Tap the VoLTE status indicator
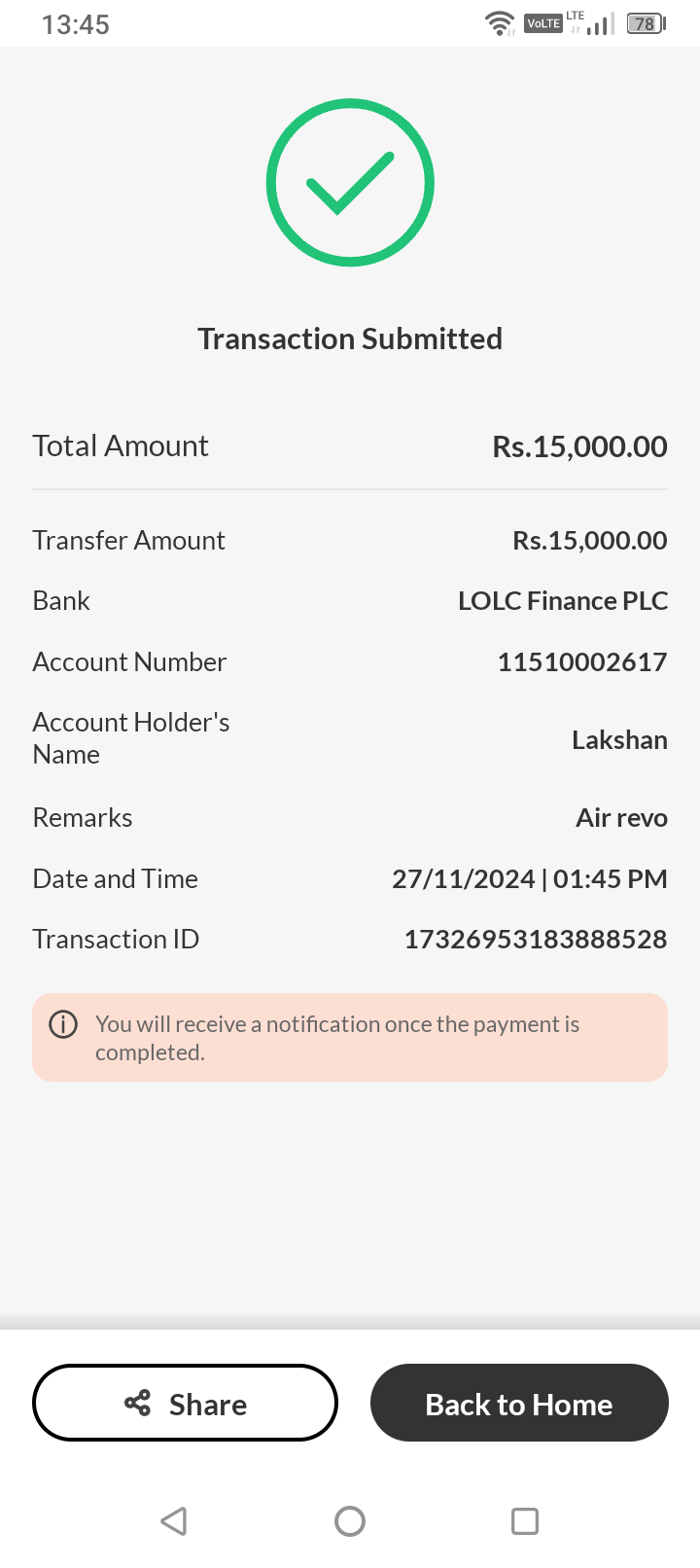 point(543,23)
